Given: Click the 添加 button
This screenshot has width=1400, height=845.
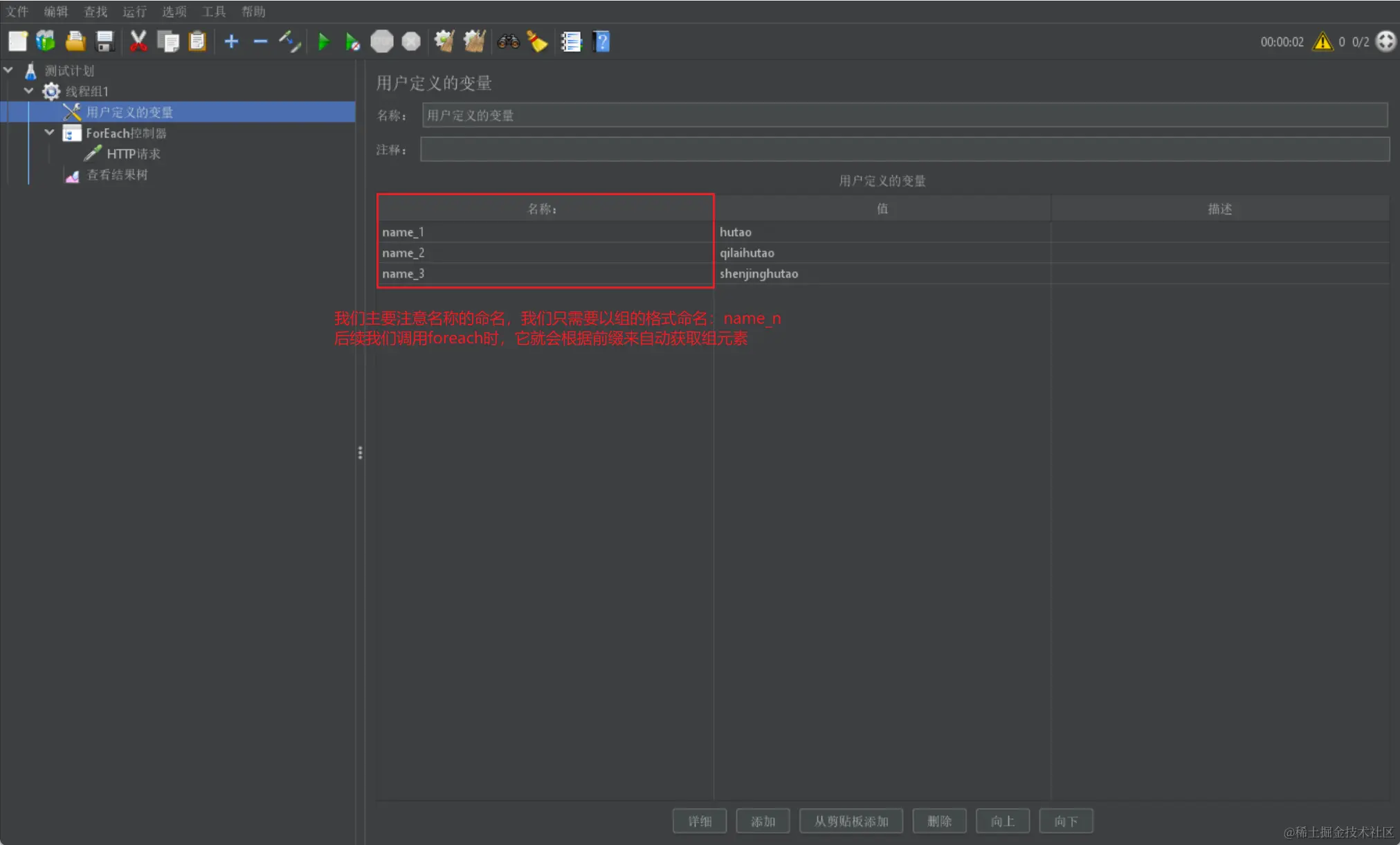Looking at the screenshot, I should (763, 821).
